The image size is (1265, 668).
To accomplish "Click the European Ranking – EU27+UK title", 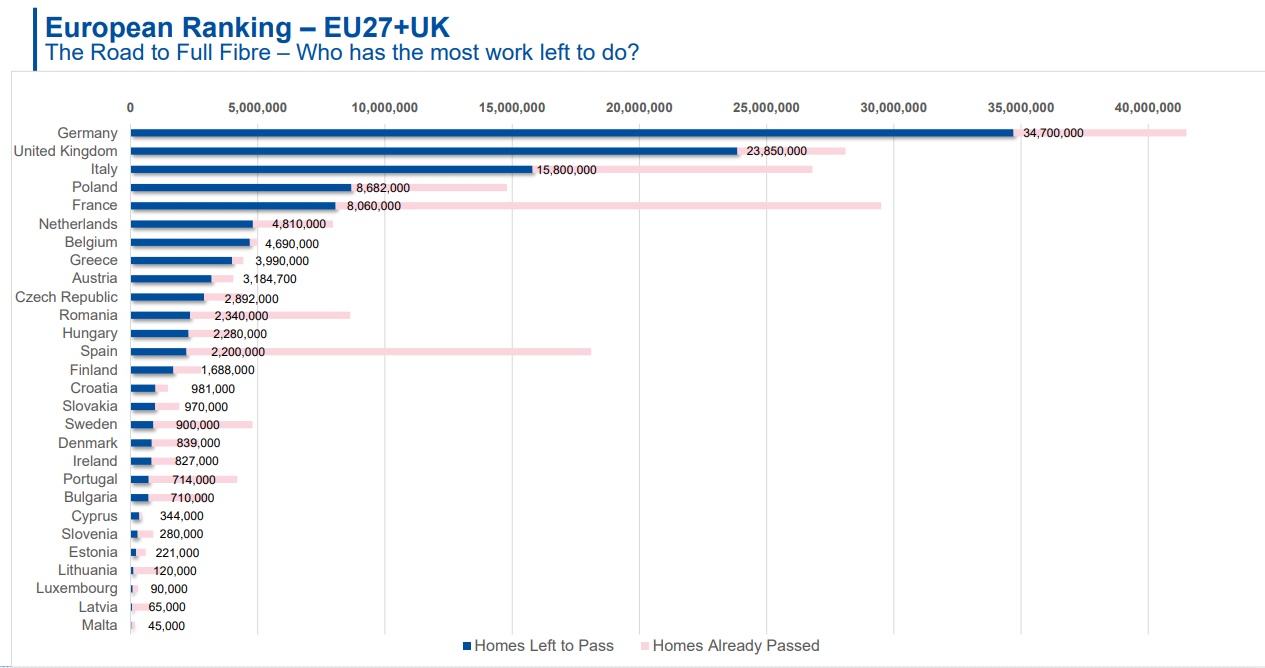I will click(x=248, y=27).
